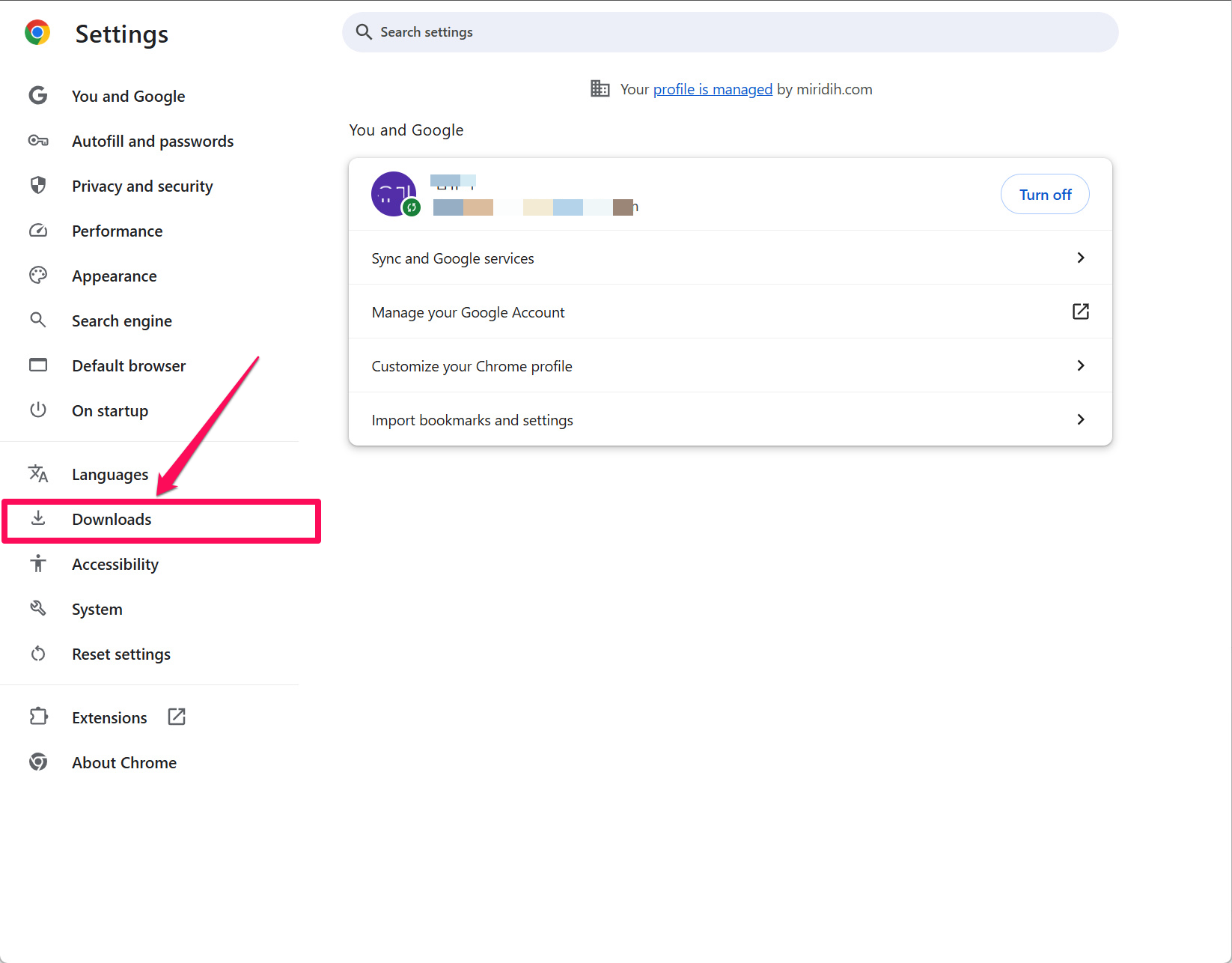The width and height of the screenshot is (1232, 963).
Task: Click the translate icon for Languages
Action: pyautogui.click(x=38, y=474)
